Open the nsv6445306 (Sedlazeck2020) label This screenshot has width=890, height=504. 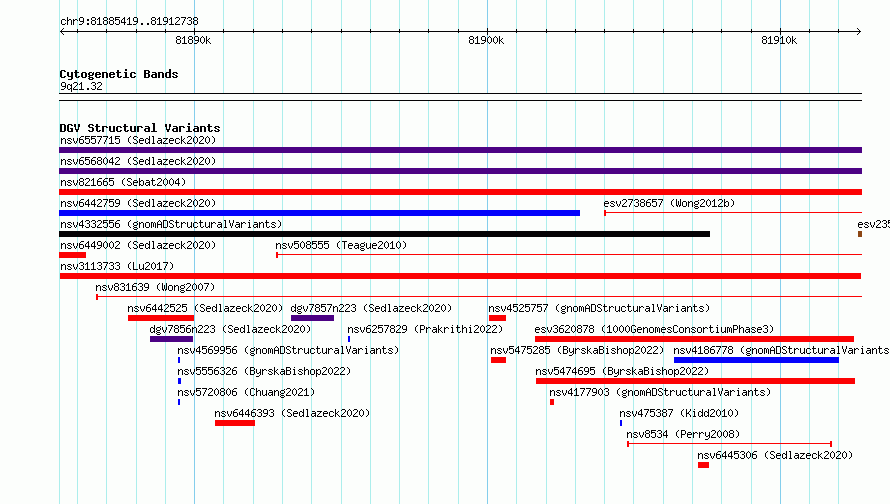click(775, 455)
